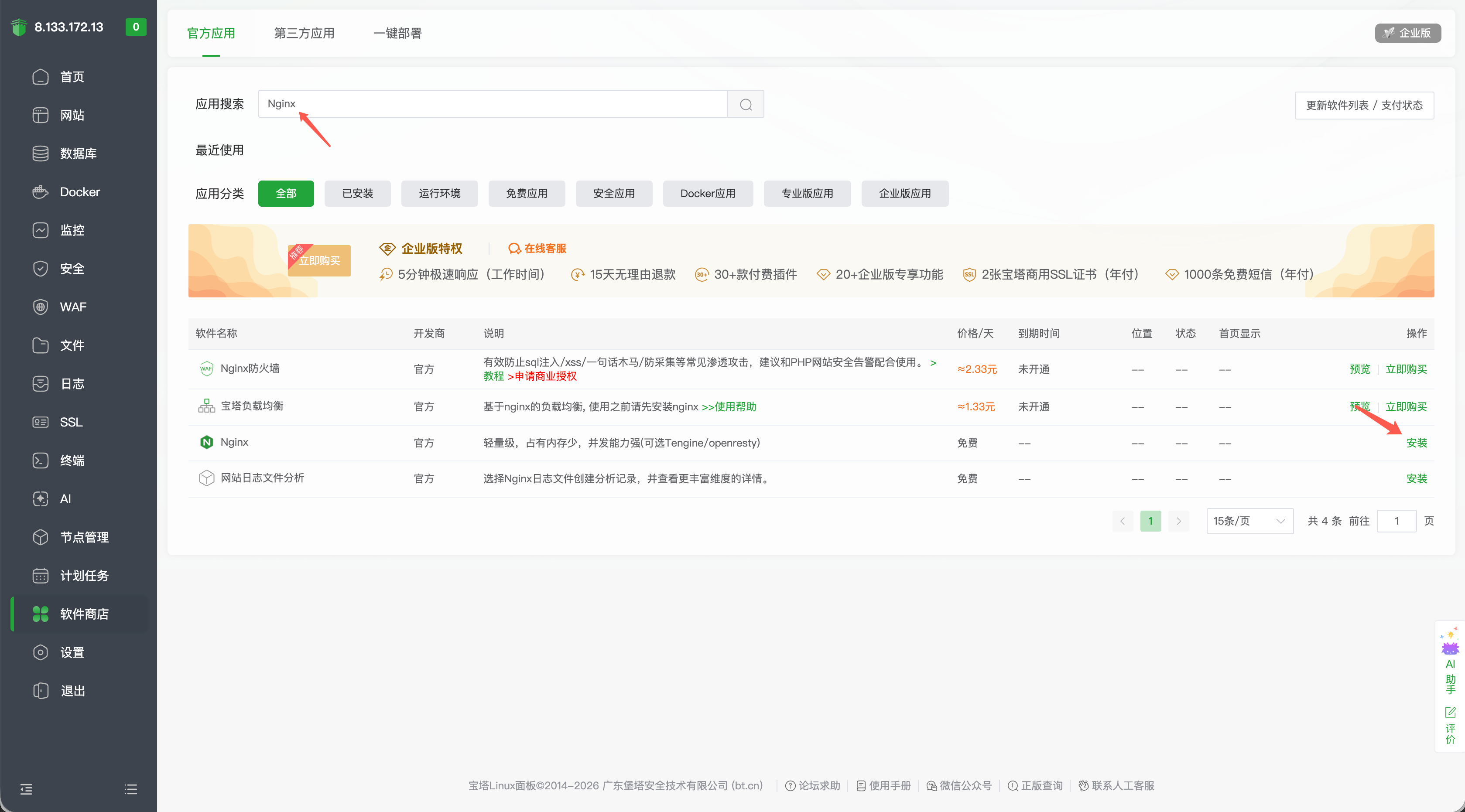Select the 全部 category filter
This screenshot has height=812, width=1465.
(286, 193)
